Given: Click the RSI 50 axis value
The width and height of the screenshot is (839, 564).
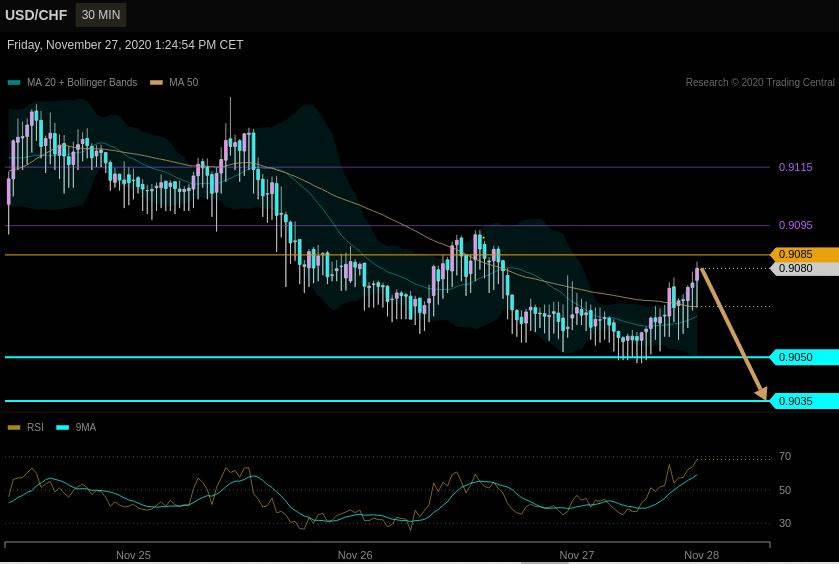Looking at the screenshot, I should (785, 490).
